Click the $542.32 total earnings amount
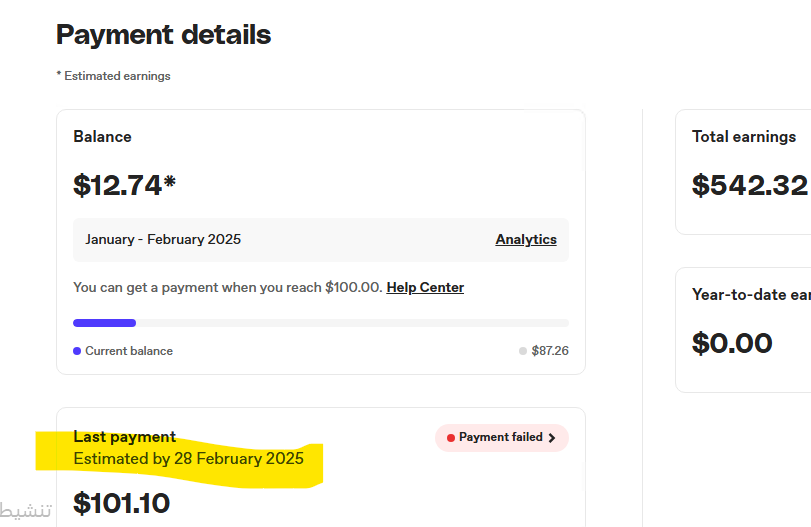This screenshot has height=527, width=811. click(750, 185)
